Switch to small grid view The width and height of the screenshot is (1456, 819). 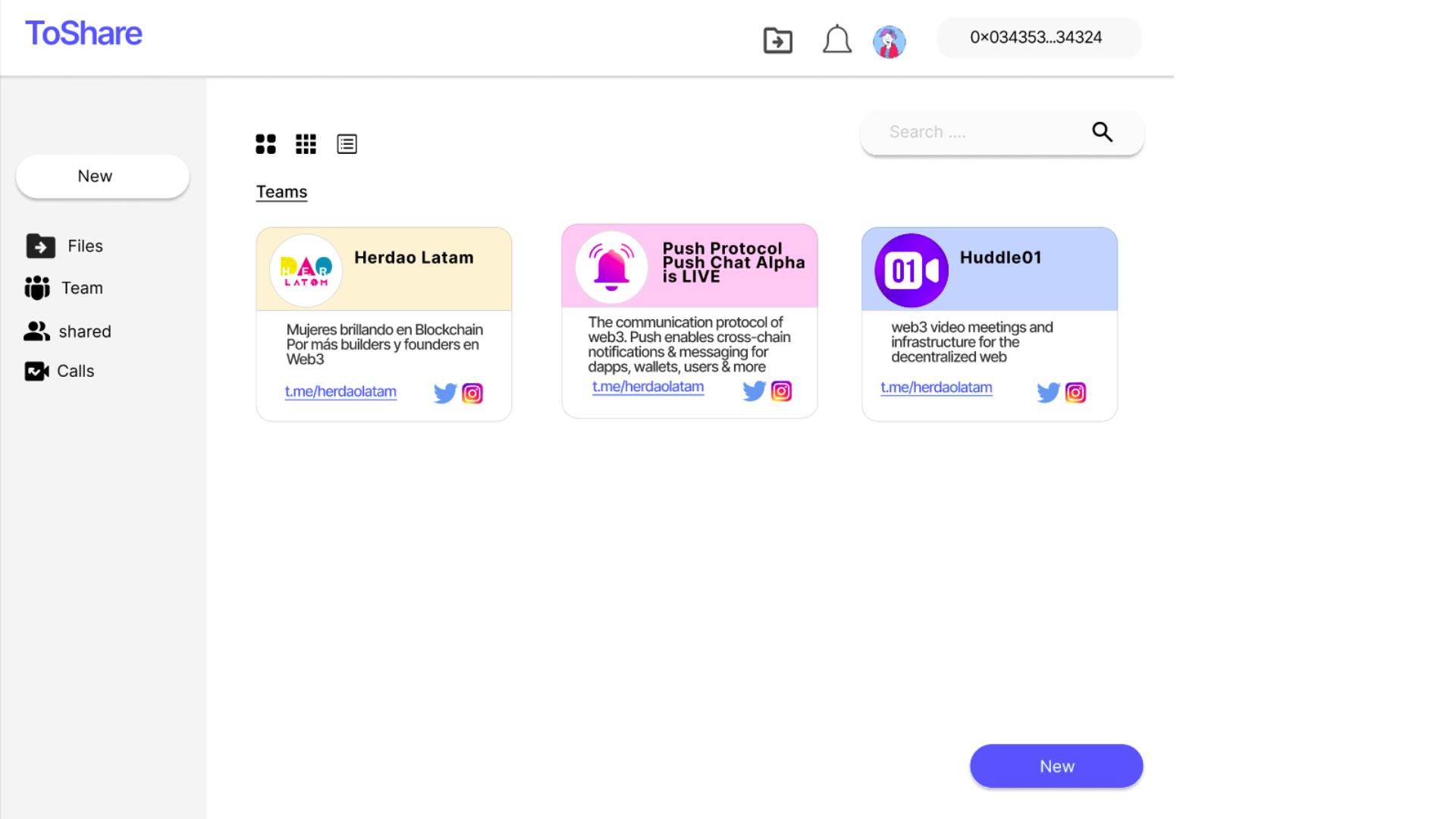(x=306, y=143)
